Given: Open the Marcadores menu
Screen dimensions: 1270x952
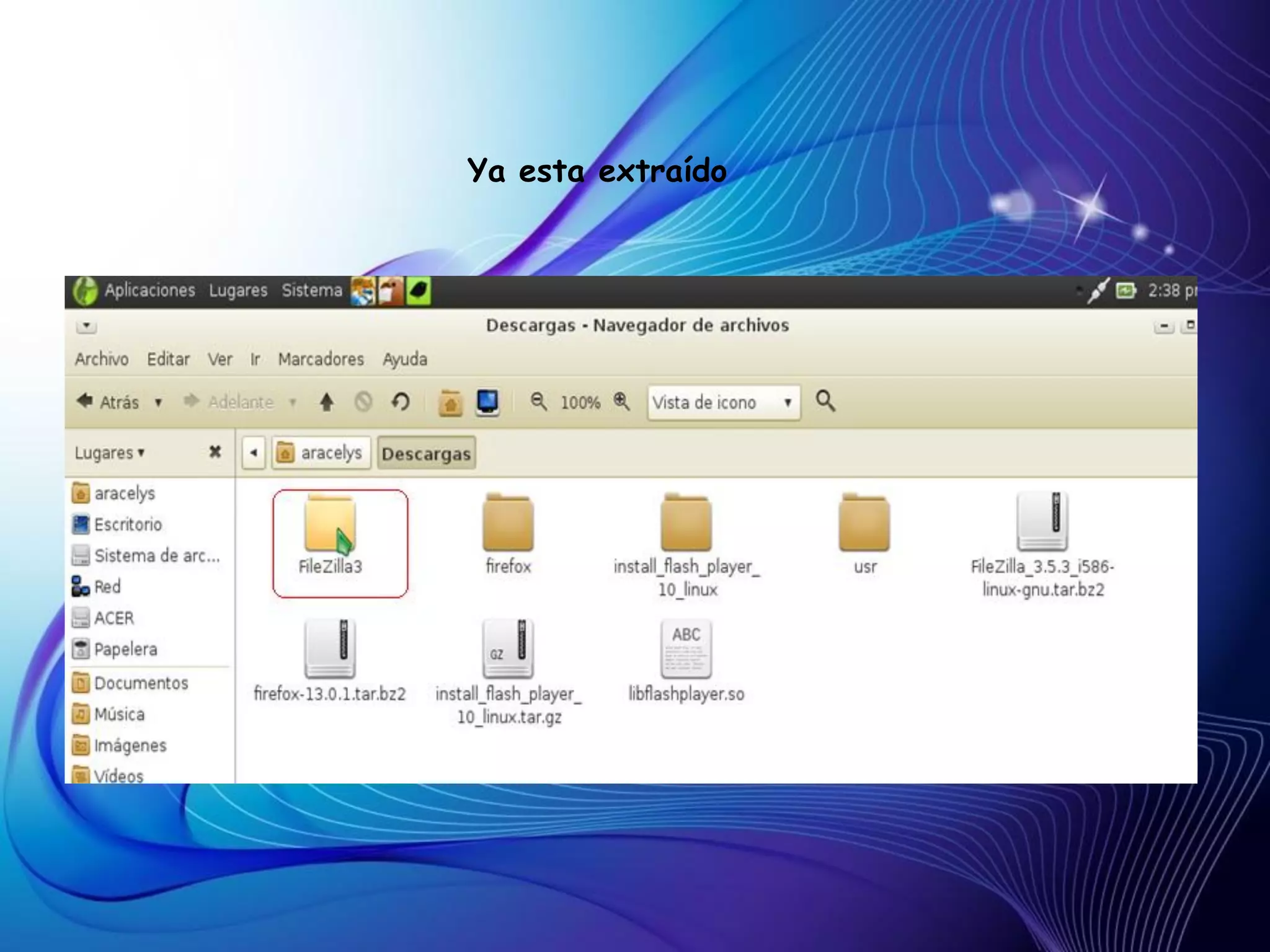Looking at the screenshot, I should click(321, 359).
